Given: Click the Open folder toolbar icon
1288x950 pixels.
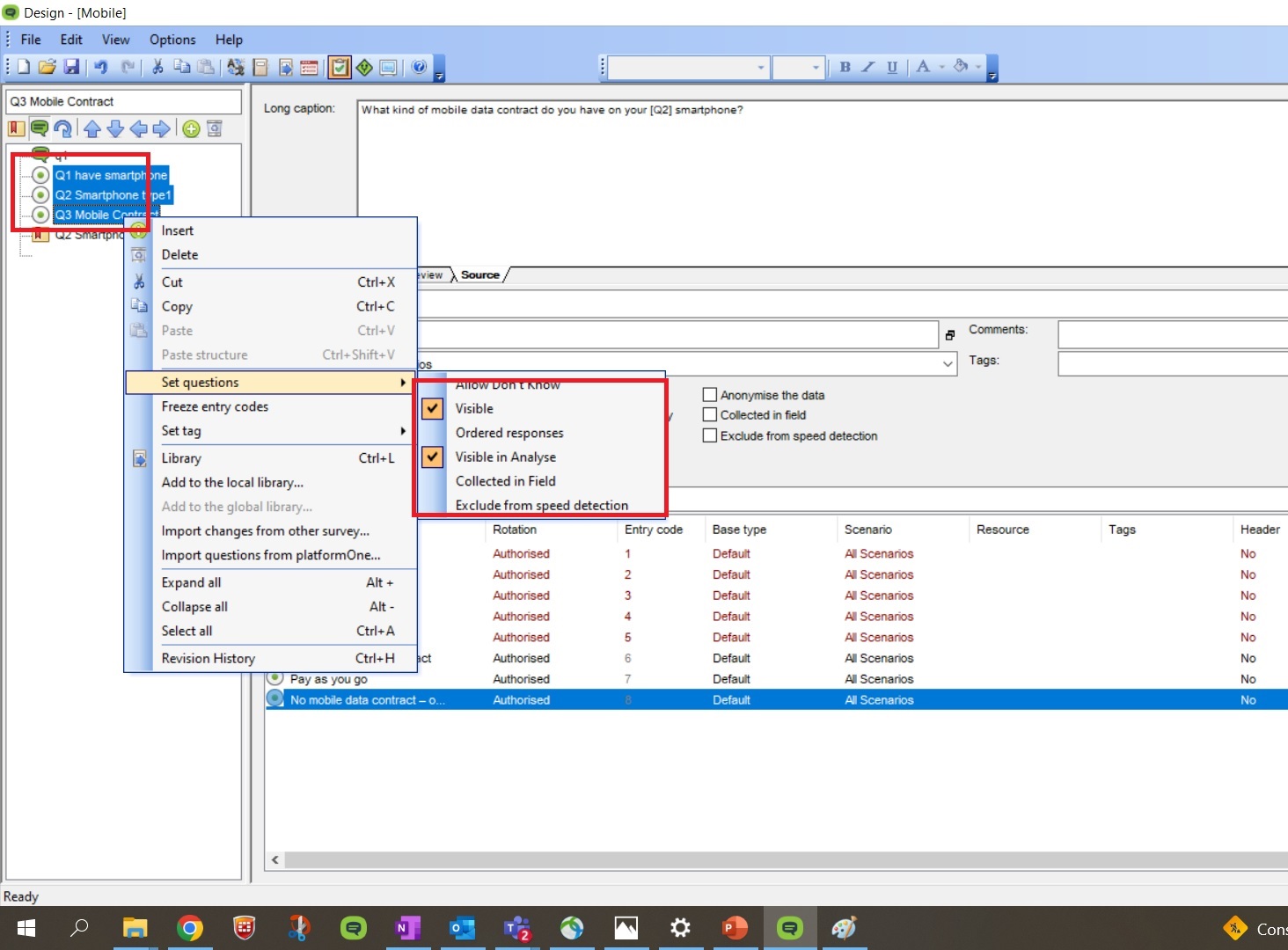Looking at the screenshot, I should (48, 67).
